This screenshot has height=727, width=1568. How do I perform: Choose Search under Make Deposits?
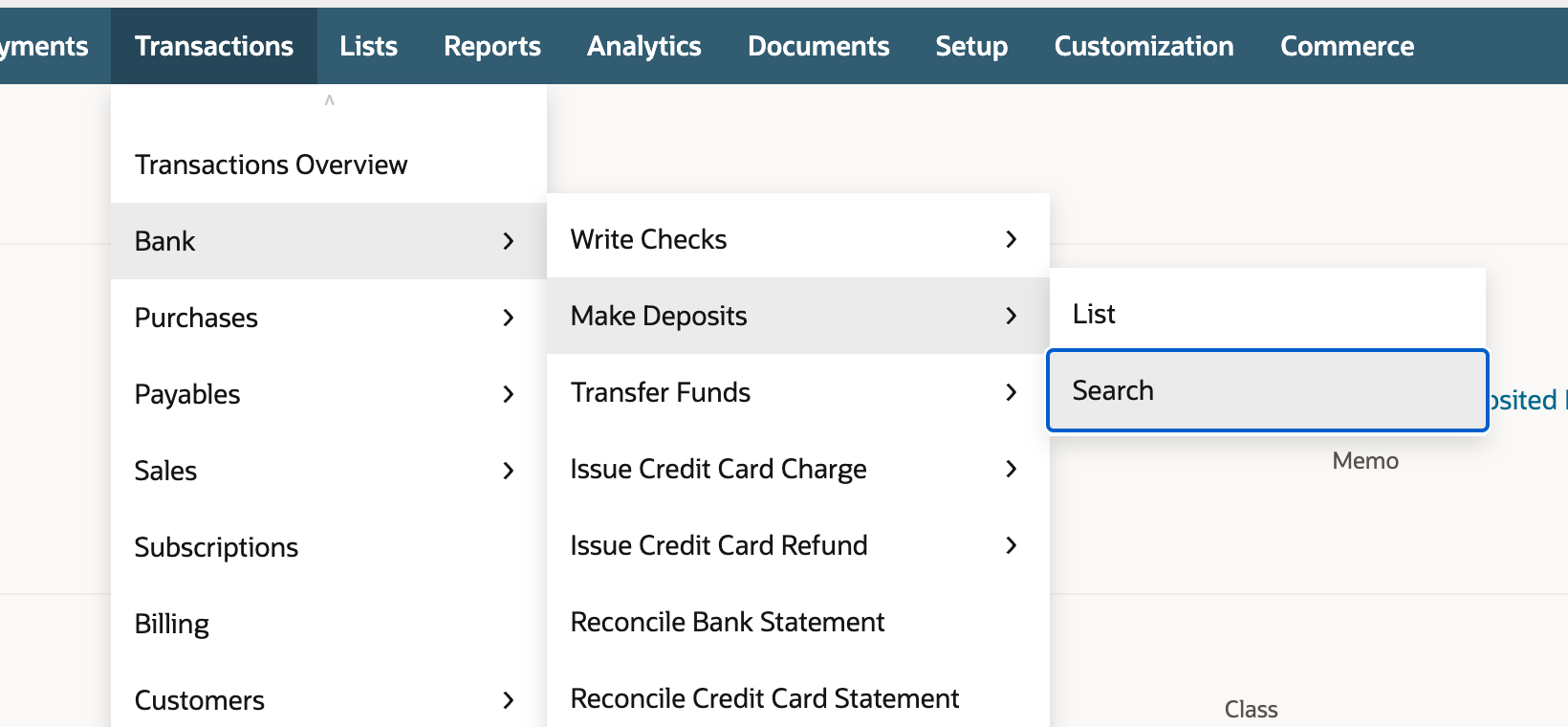click(x=1268, y=390)
